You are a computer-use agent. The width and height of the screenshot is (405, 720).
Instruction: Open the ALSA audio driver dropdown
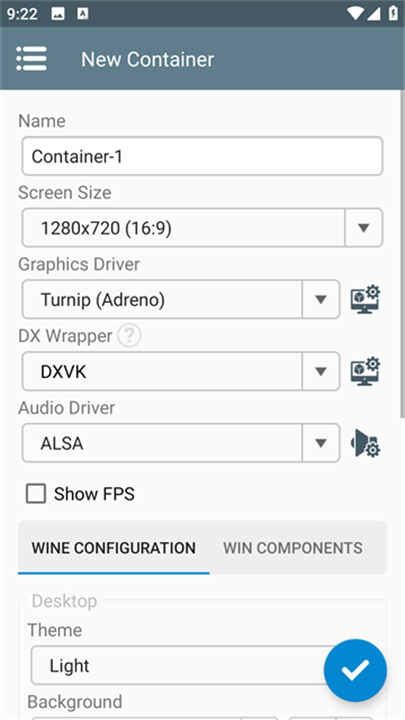(x=181, y=443)
